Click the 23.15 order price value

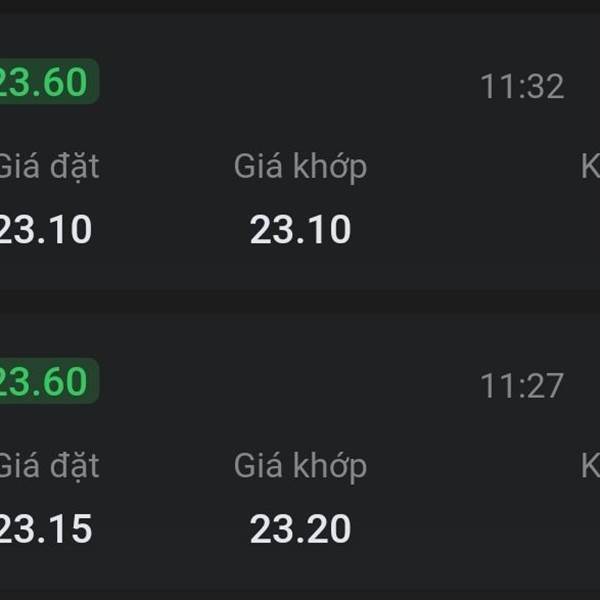(x=45, y=529)
